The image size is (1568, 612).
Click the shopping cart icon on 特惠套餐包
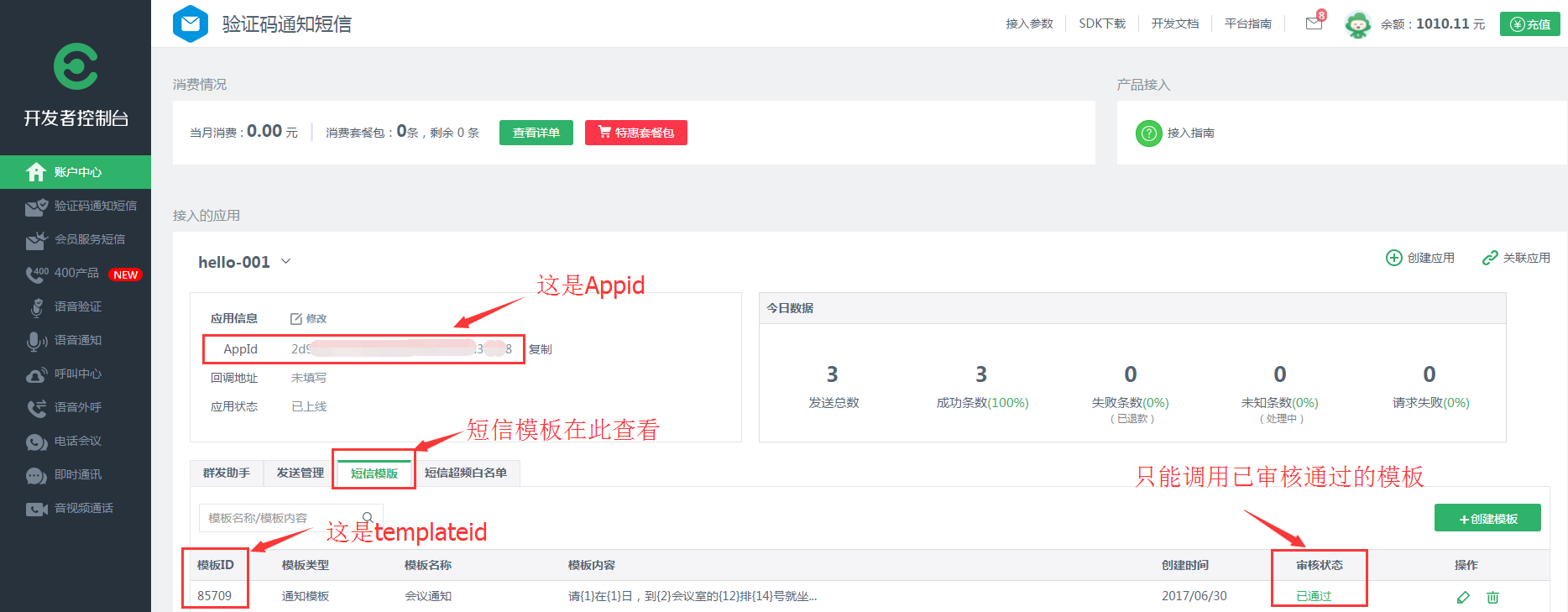[604, 132]
